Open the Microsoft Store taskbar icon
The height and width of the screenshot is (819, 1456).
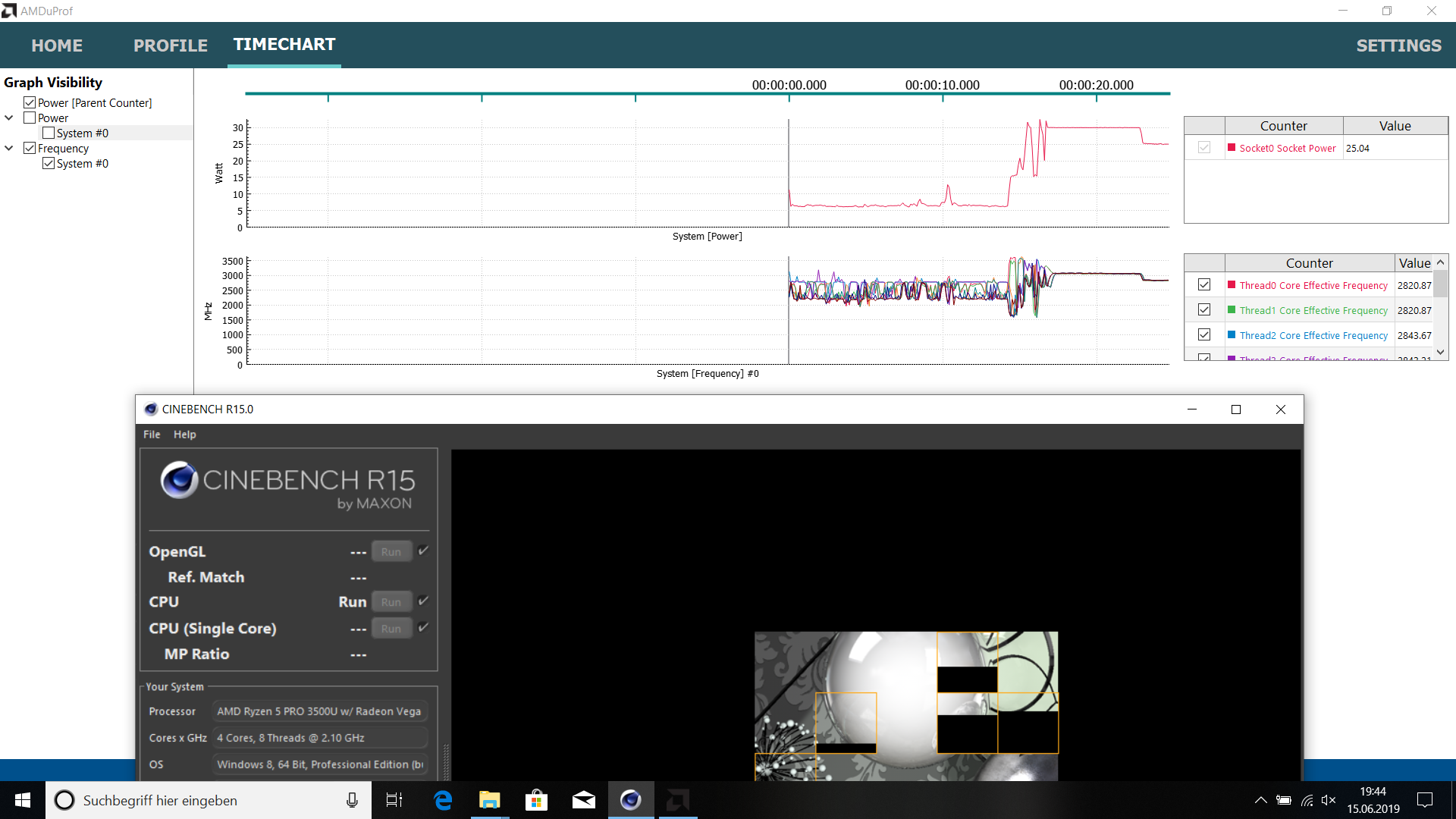coord(536,800)
